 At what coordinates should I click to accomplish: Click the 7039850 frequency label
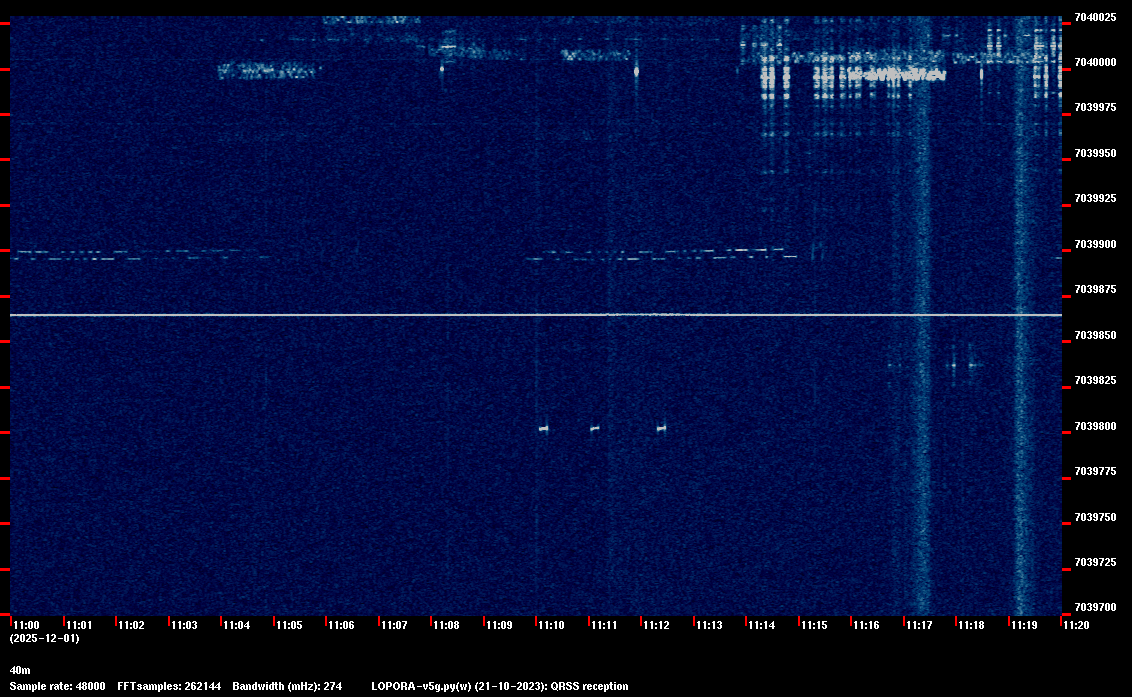tap(1095, 336)
